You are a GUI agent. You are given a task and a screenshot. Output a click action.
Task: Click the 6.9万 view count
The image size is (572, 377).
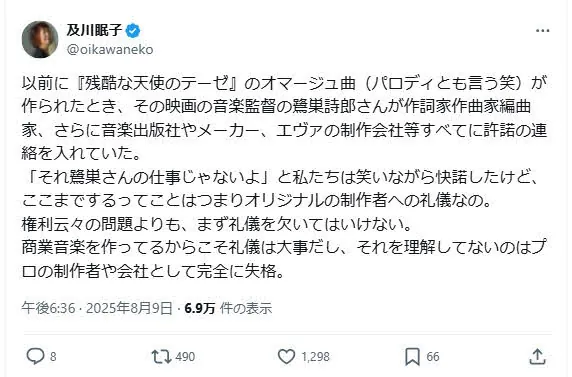[200, 308]
